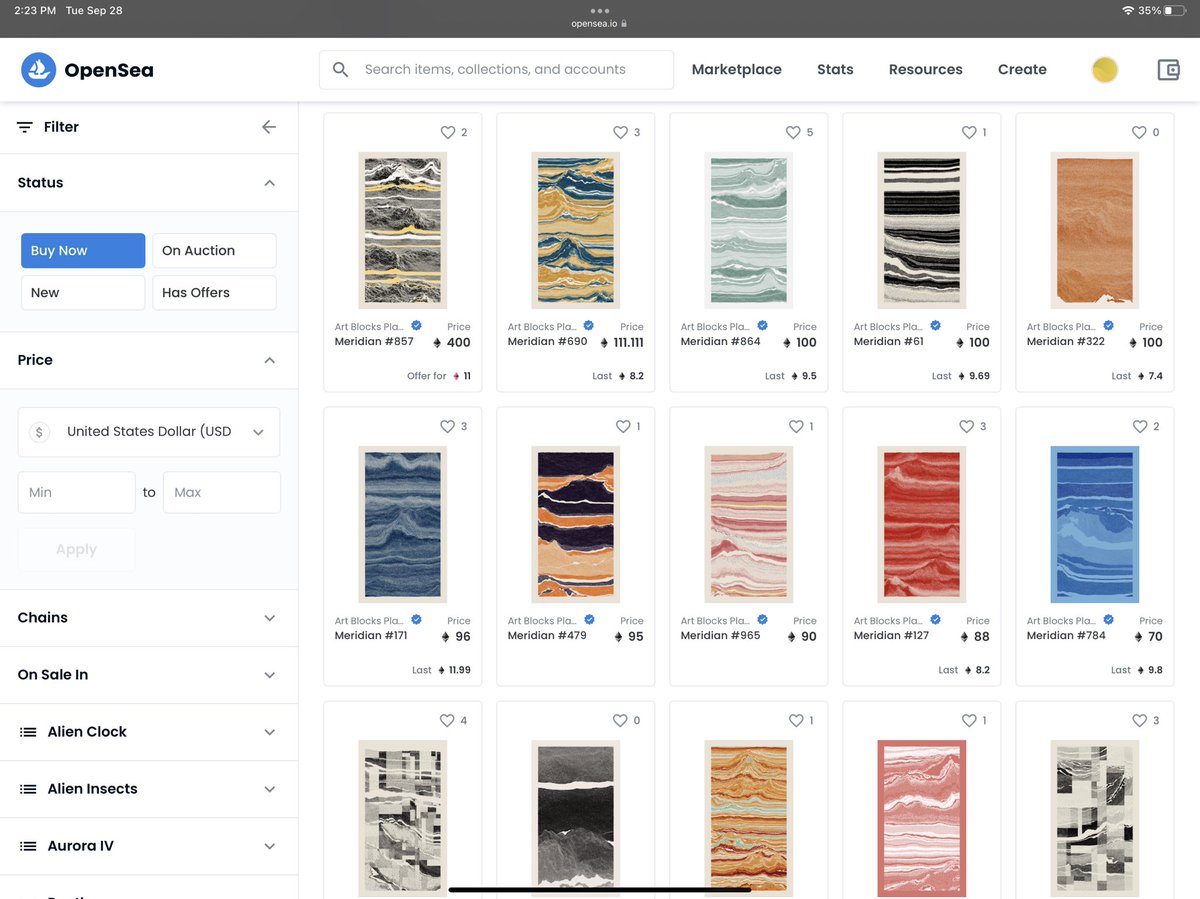The width and height of the screenshot is (1200, 899).
Task: Click the 'Offer for 11' text
Action: [x=439, y=376]
